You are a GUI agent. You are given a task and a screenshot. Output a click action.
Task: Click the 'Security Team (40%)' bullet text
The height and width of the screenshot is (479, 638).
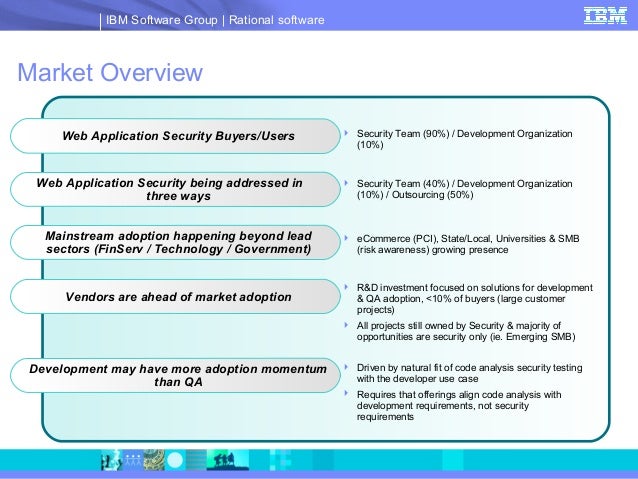click(x=464, y=189)
